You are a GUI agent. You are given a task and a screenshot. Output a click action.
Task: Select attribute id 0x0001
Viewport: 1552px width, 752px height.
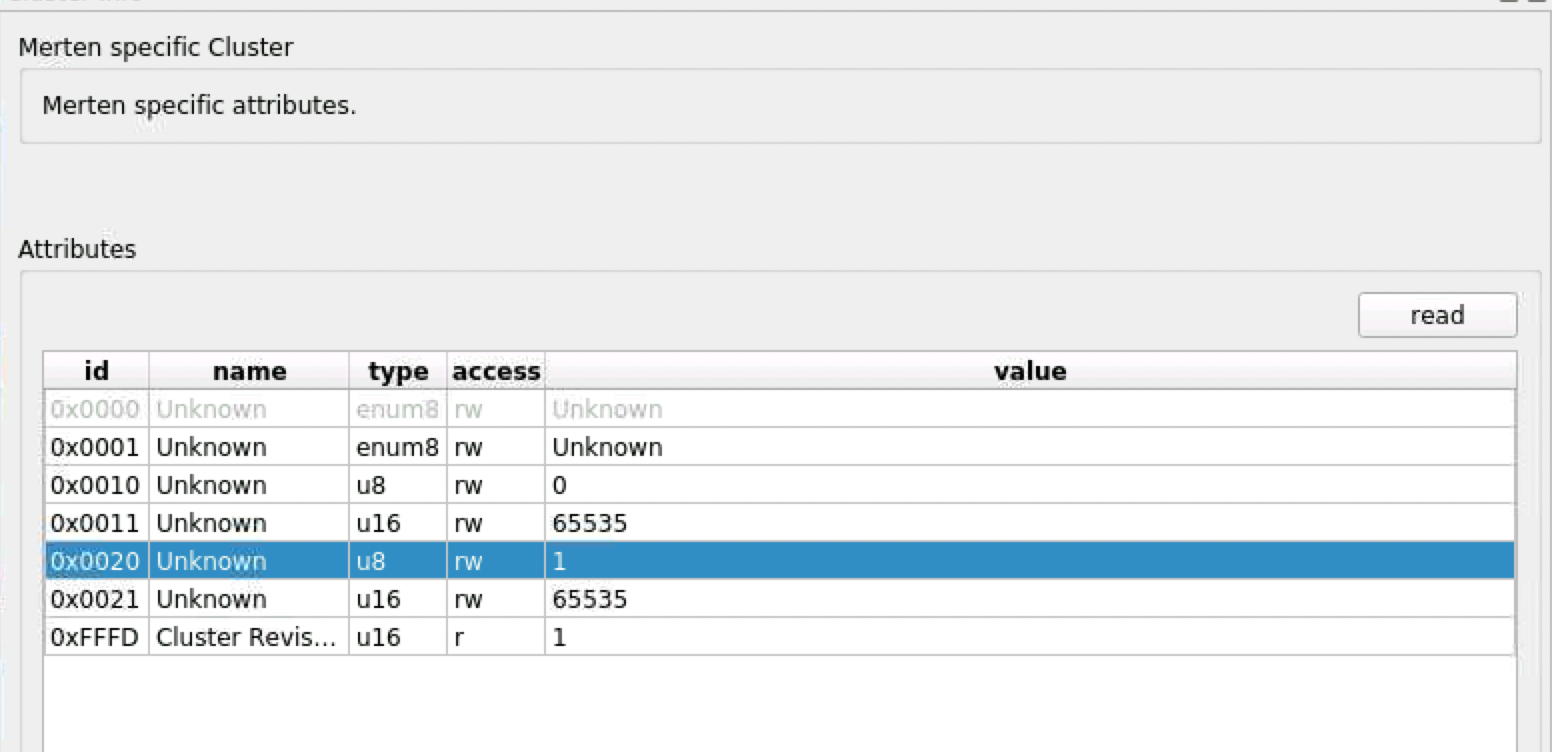(96, 447)
